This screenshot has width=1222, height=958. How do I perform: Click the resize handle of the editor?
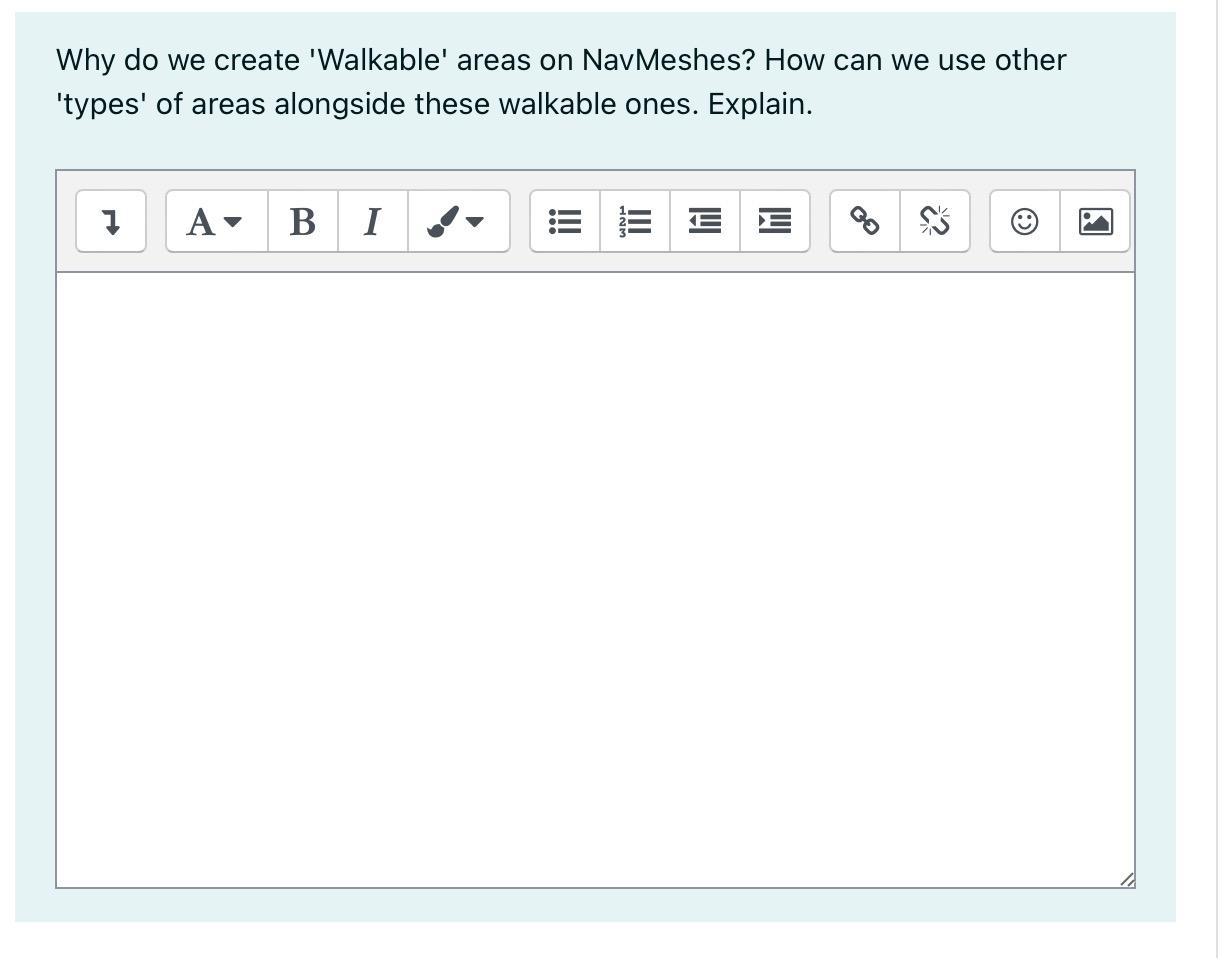[1128, 878]
